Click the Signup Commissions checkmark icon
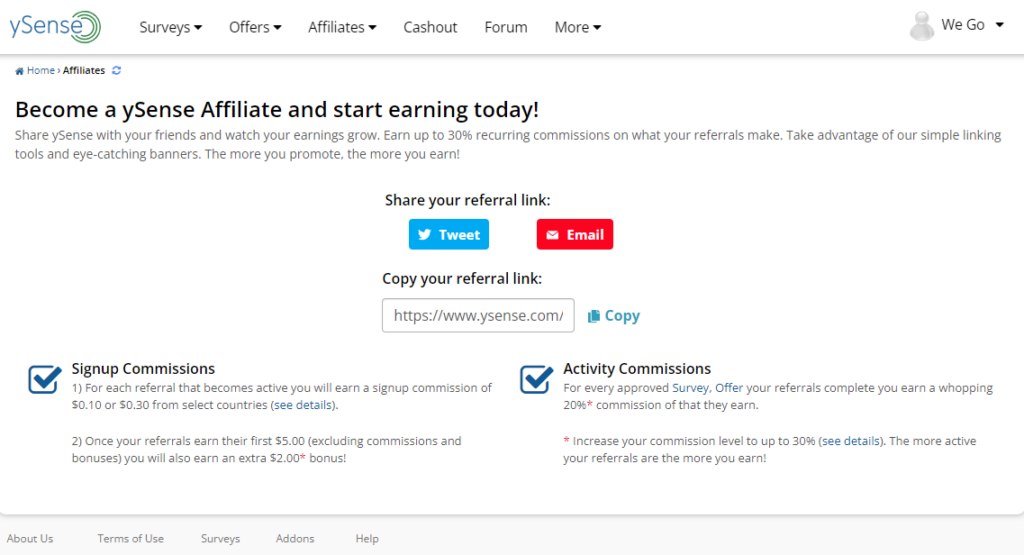Image resolution: width=1024 pixels, height=555 pixels. [x=45, y=379]
